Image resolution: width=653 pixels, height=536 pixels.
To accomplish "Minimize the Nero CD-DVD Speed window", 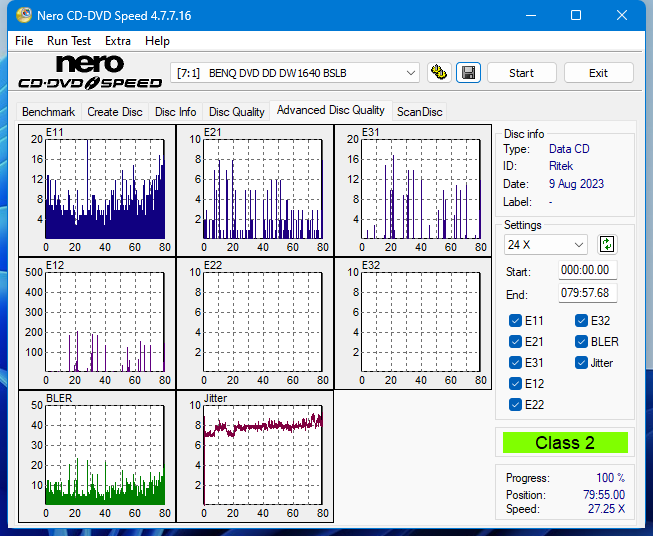I will click(x=531, y=15).
